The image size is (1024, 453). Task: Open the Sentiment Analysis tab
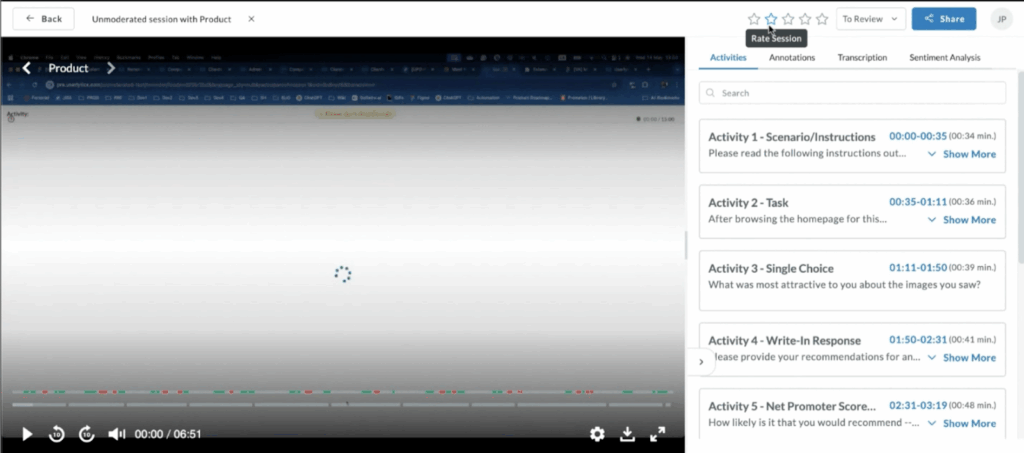coord(944,58)
